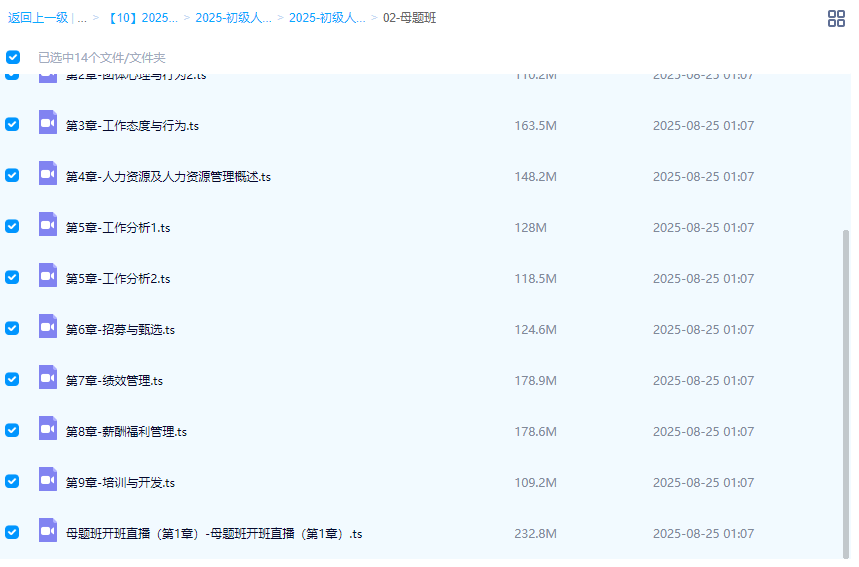Click size value 178.9M

click(535, 380)
